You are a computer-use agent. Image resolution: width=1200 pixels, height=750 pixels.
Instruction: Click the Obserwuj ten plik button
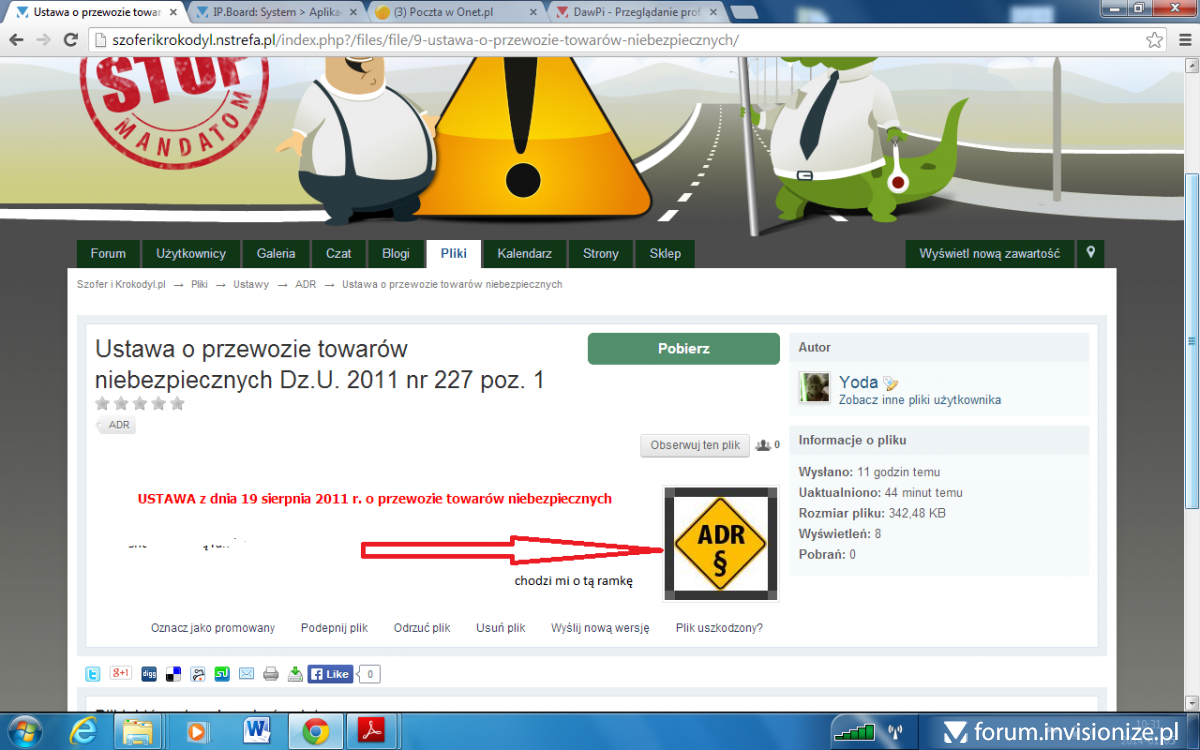tap(694, 445)
